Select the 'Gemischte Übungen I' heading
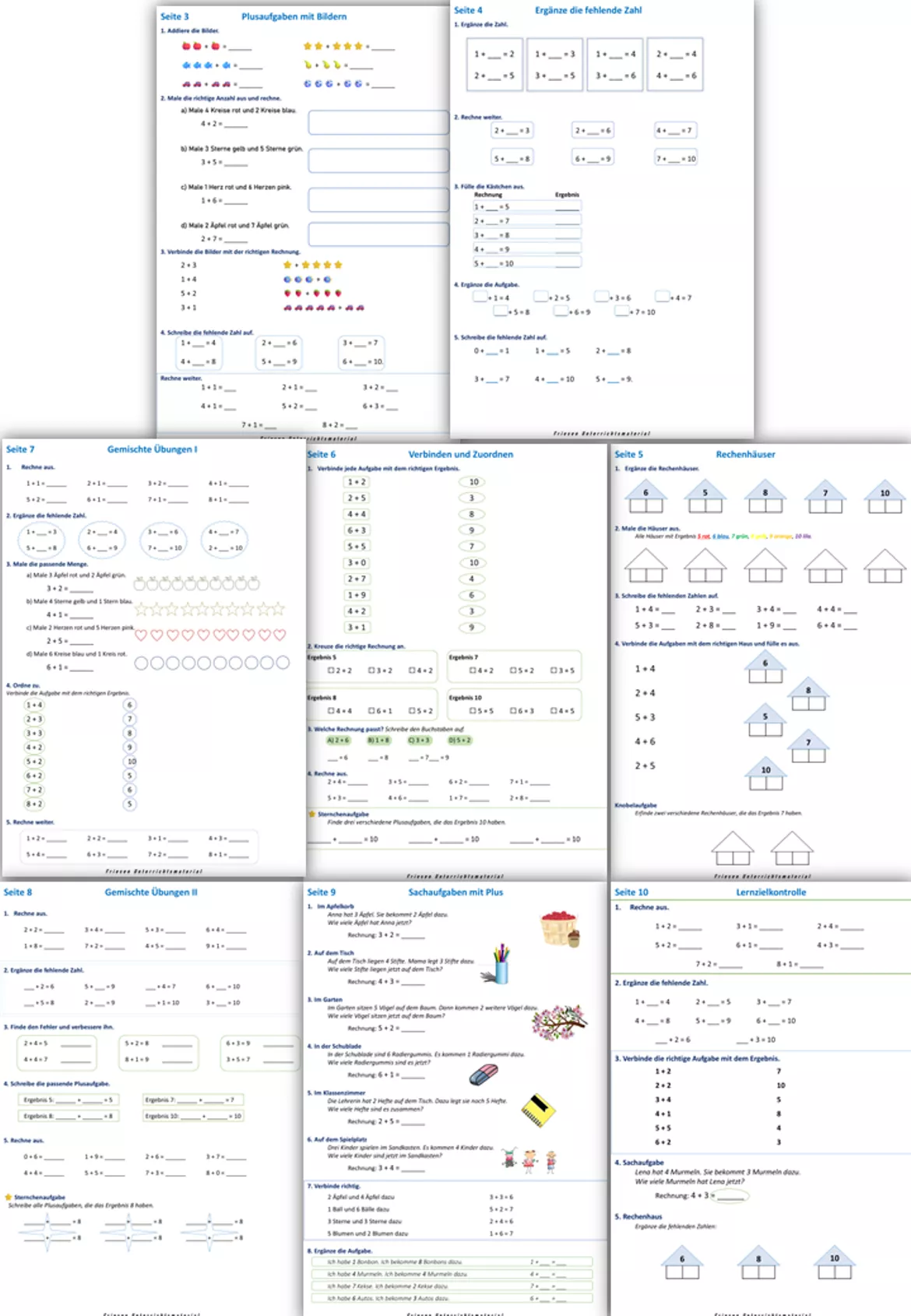Viewport: 911px width, 1316px height. (152, 449)
